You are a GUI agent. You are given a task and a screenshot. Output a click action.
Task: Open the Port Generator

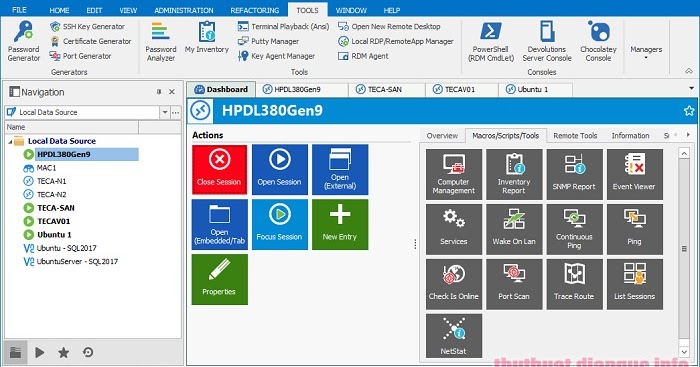[81, 56]
